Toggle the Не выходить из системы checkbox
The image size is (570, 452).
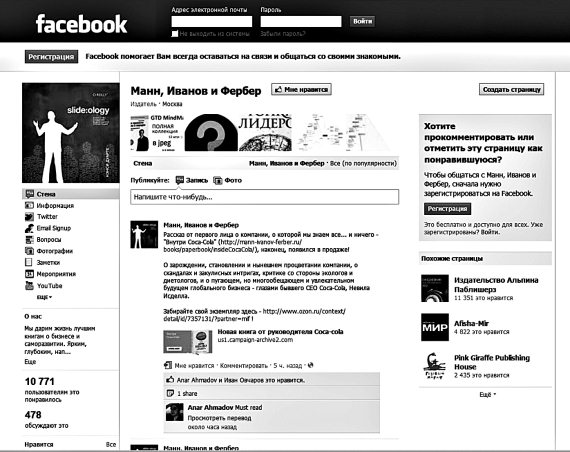pos(175,34)
